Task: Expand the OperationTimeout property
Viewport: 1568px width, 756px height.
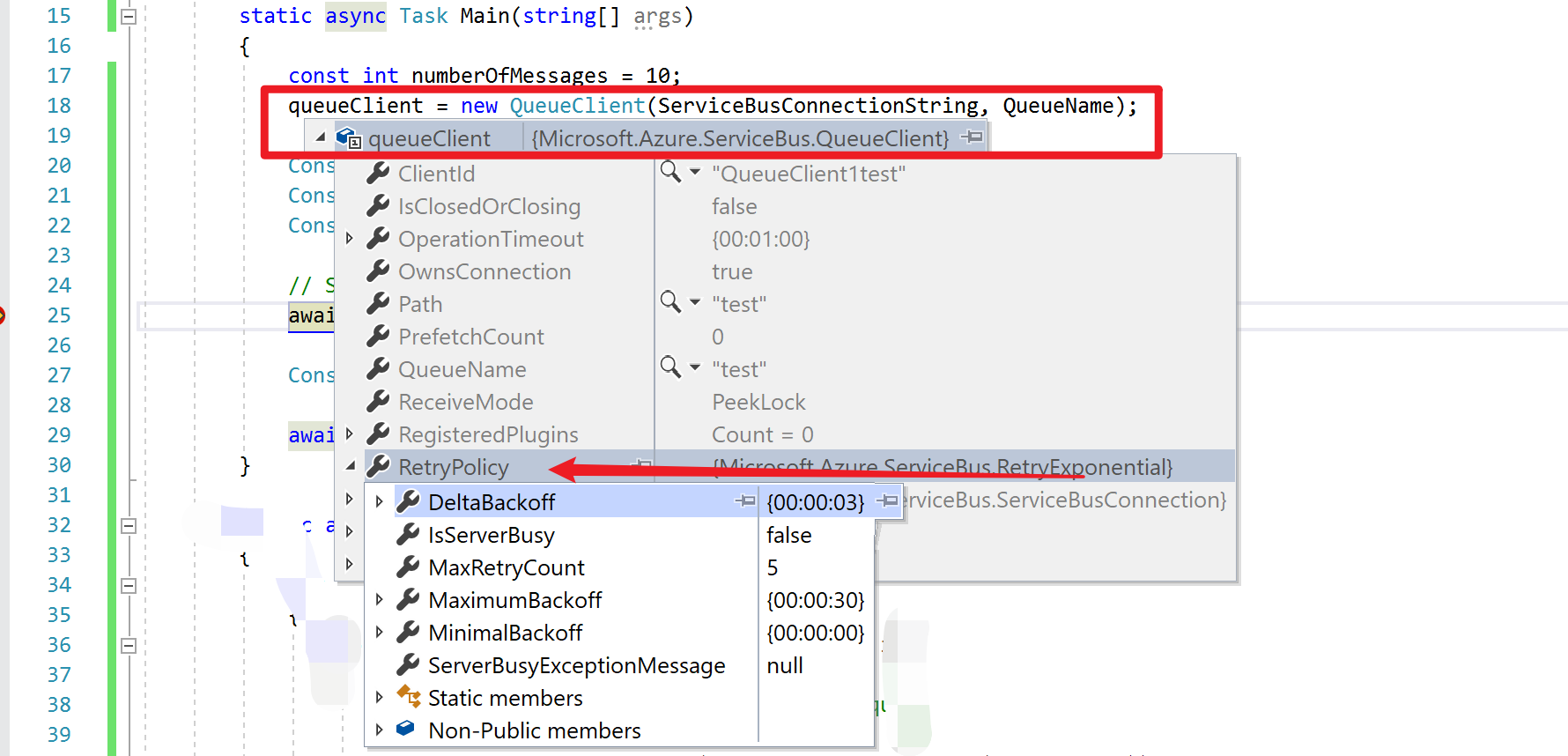Action: 350,239
